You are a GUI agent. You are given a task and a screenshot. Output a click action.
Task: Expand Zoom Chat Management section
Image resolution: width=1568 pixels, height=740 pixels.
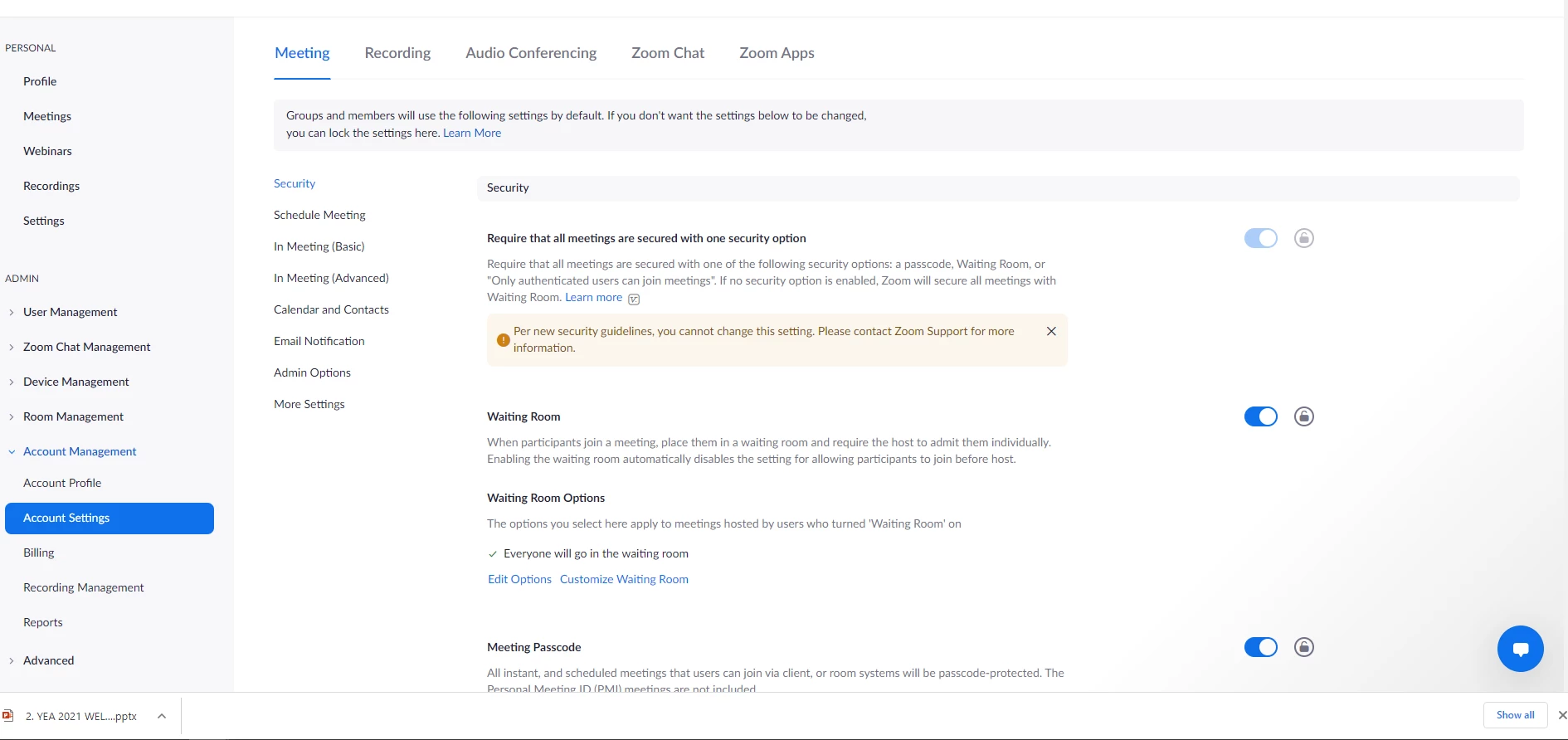point(86,347)
